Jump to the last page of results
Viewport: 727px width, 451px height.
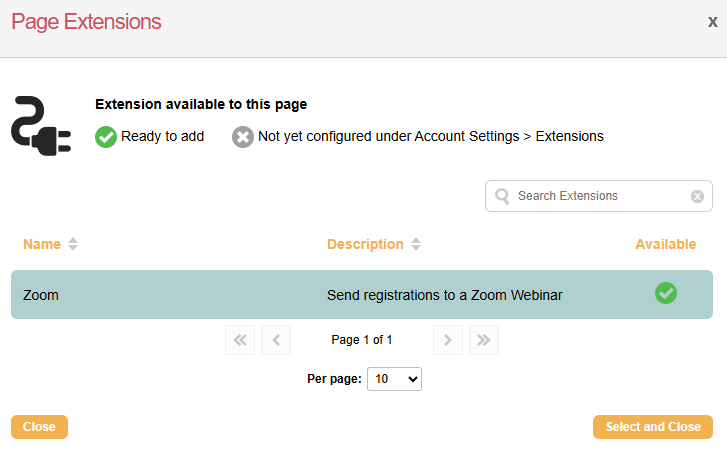484,340
